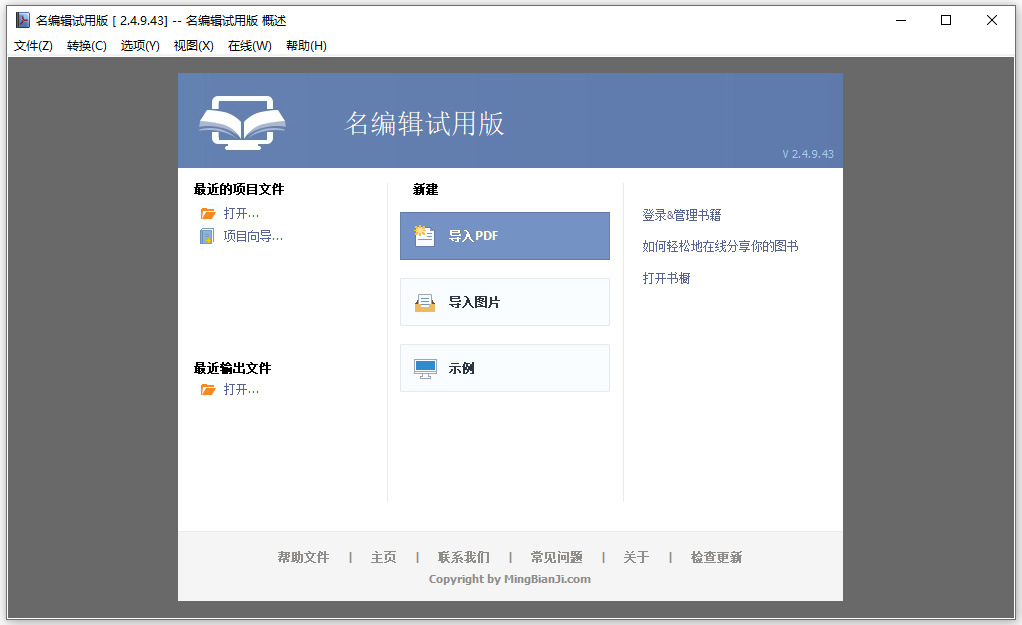Click the picture icon on 导入图片 button
1022x625 pixels.
(426, 301)
